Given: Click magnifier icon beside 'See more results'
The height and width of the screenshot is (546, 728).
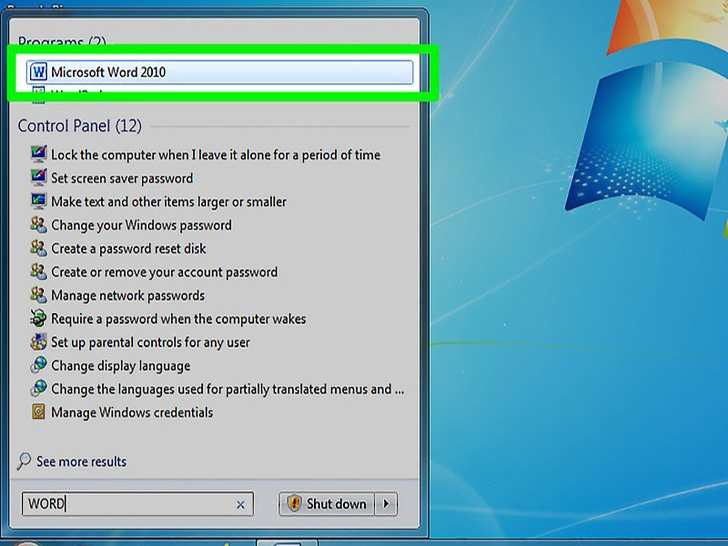Looking at the screenshot, I should coord(24,462).
